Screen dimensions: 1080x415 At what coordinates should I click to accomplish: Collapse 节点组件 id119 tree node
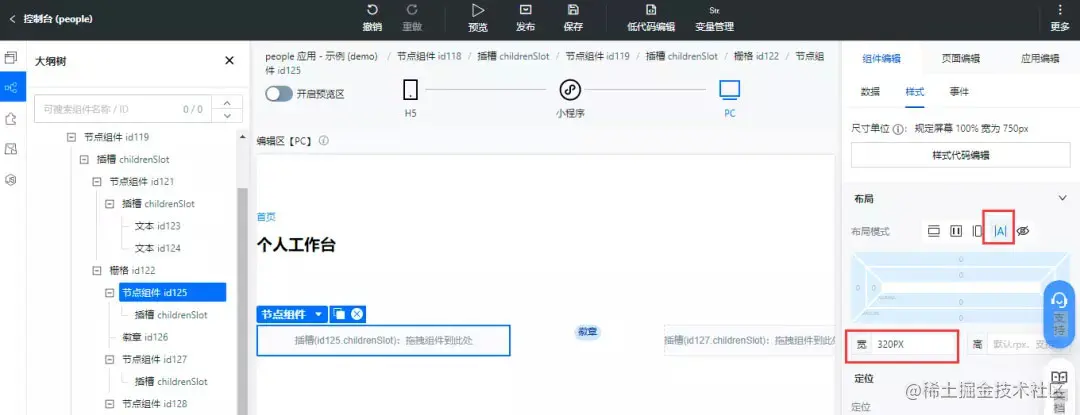(71, 137)
